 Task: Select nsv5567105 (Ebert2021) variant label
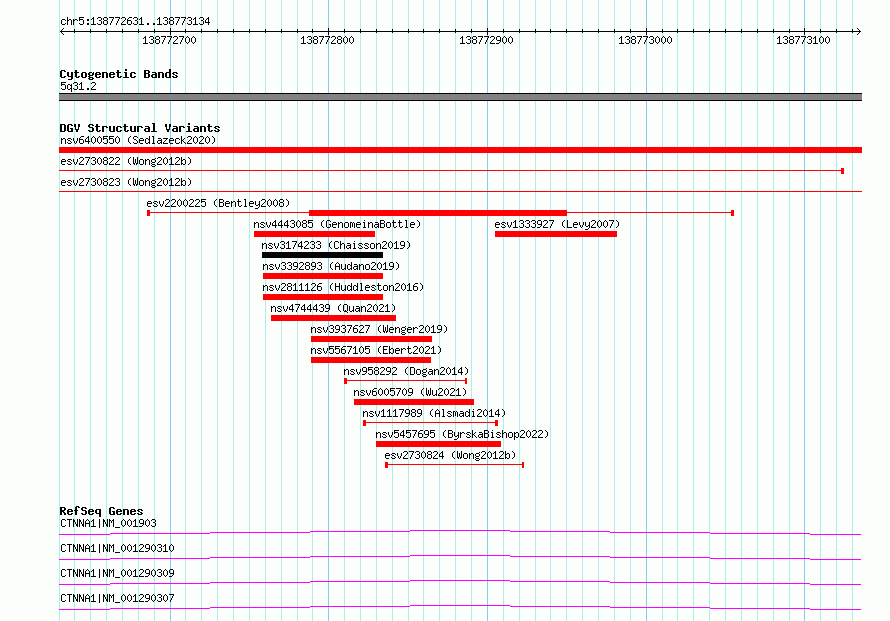click(376, 350)
